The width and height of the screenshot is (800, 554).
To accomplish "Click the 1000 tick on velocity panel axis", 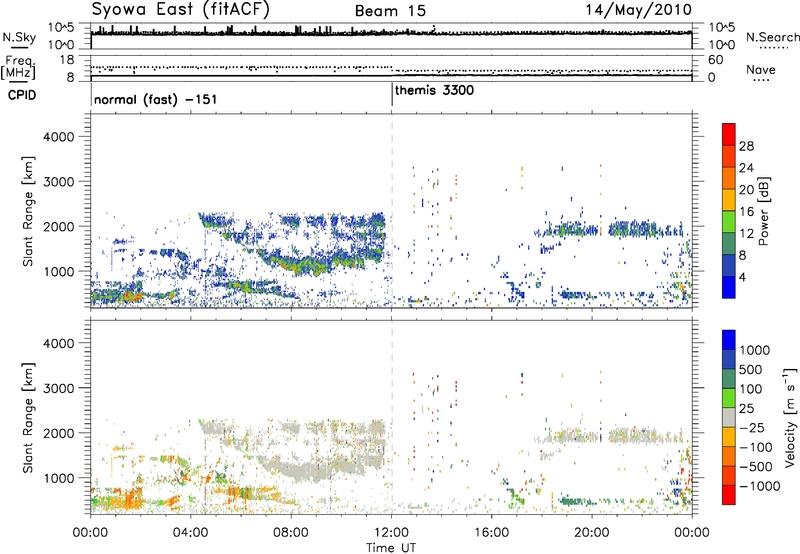I will [58, 478].
